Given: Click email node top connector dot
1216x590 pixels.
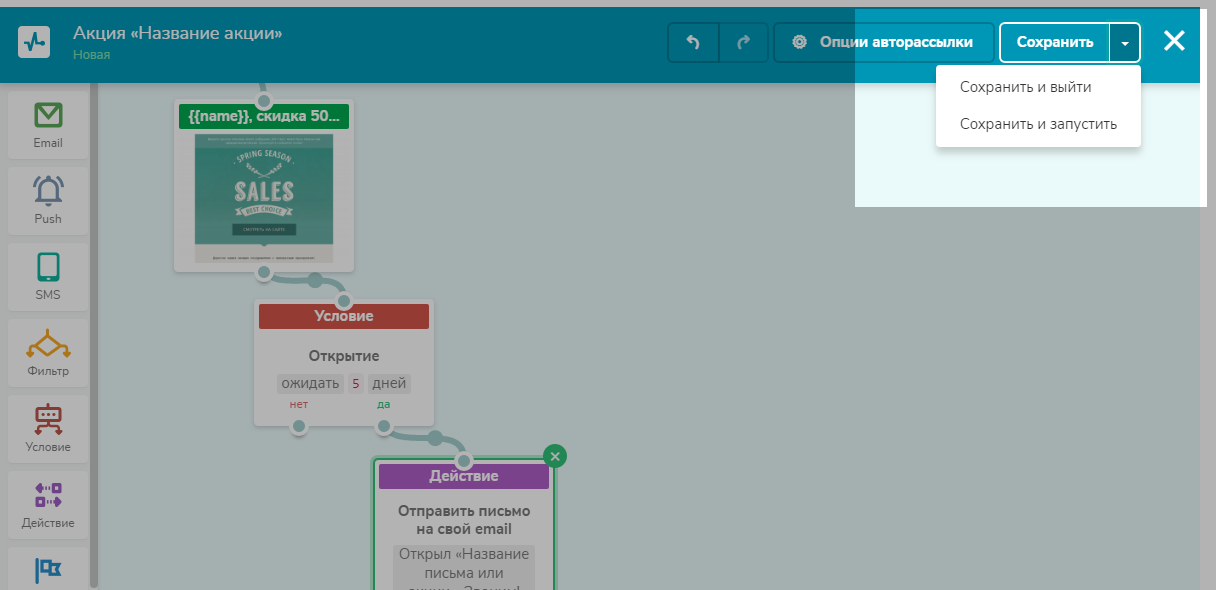Looking at the screenshot, I should [264, 101].
